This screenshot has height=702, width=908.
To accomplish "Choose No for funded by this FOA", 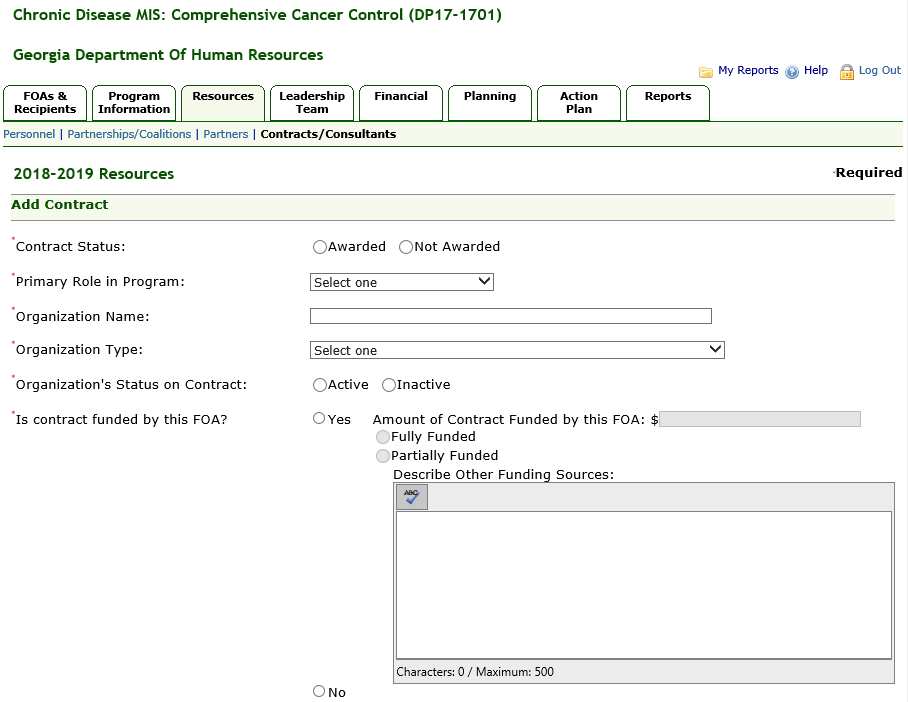I will pyautogui.click(x=320, y=691).
